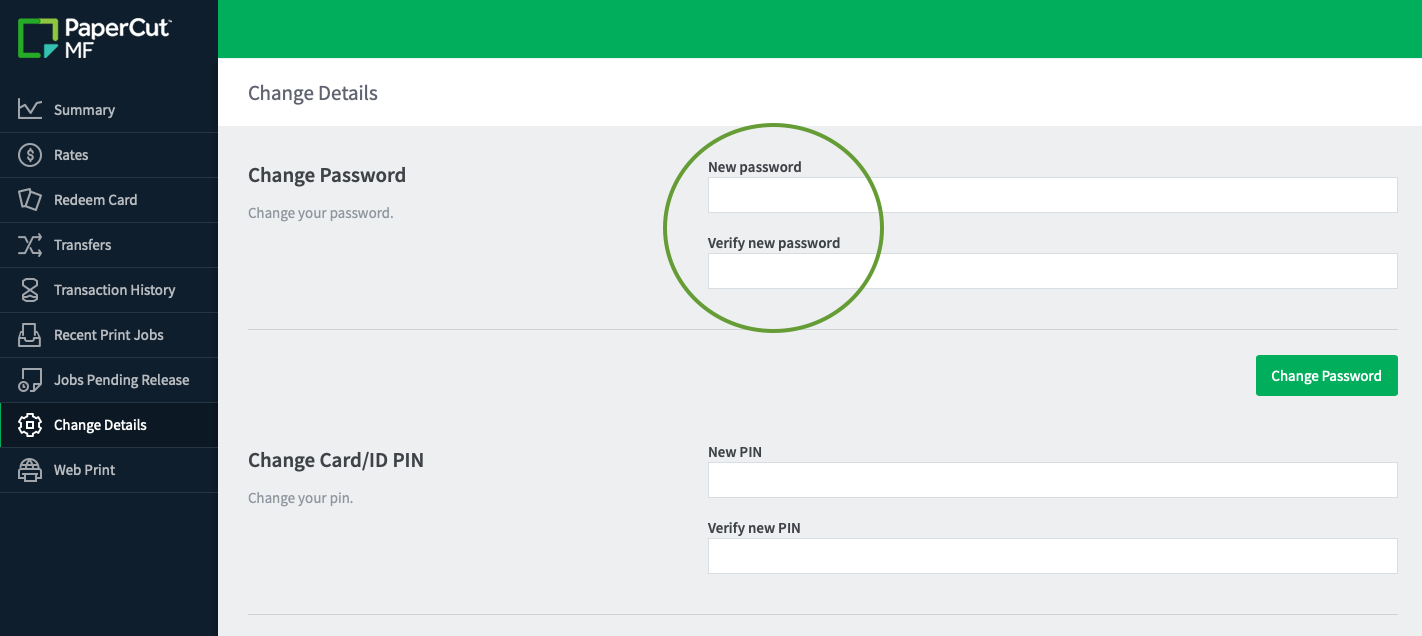Click the PaperCut MF logo

[x=95, y=38]
